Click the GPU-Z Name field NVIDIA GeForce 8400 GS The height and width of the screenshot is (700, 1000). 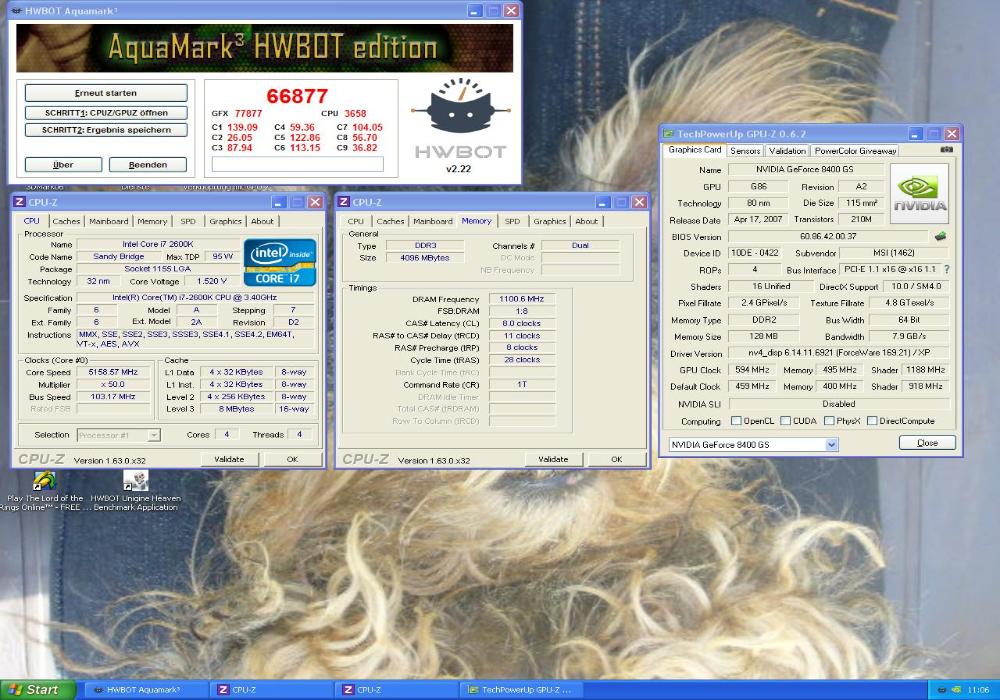coord(806,170)
